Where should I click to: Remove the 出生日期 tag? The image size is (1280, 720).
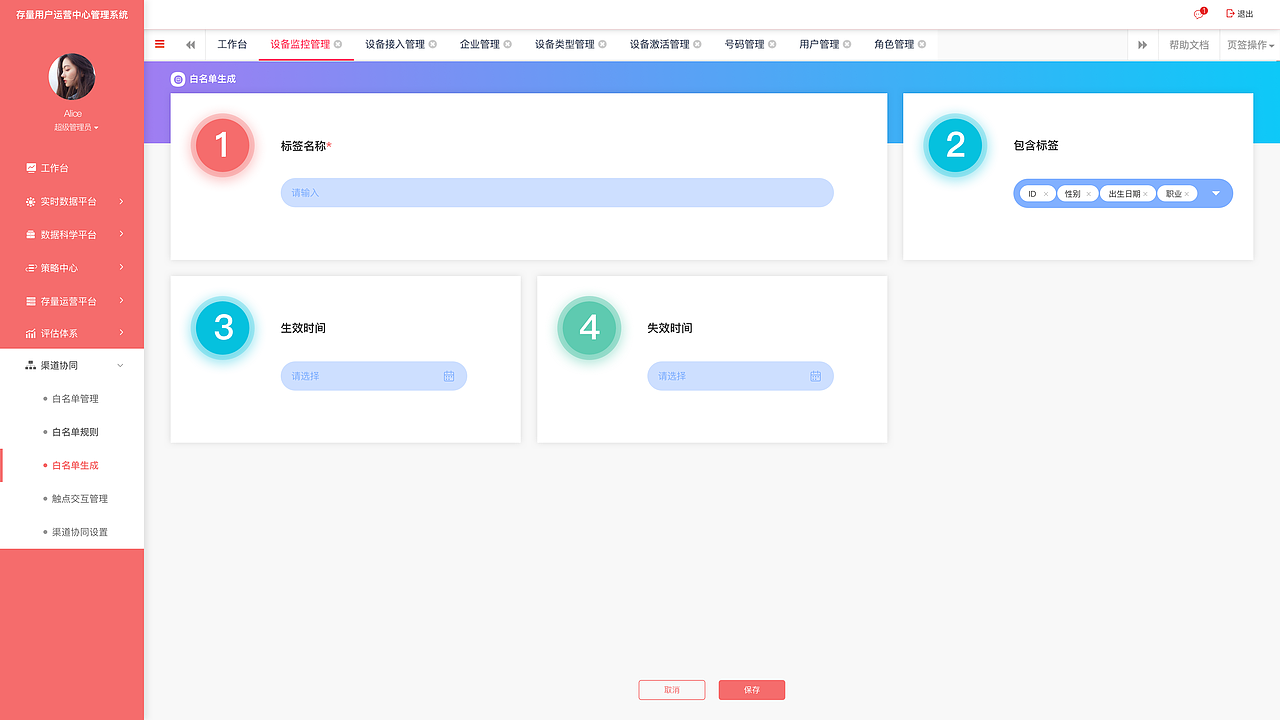[1146, 194]
